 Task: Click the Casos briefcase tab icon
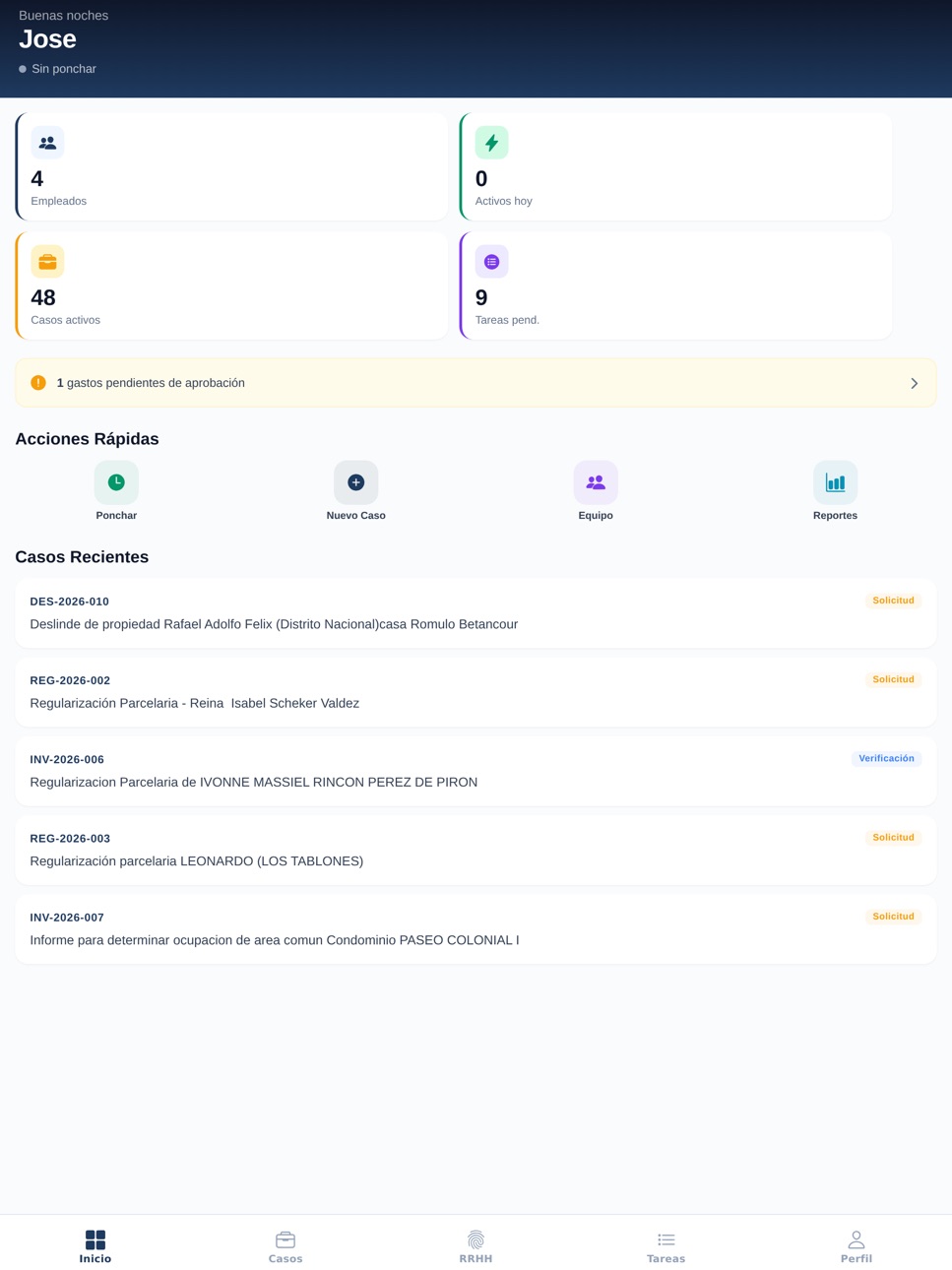[286, 1239]
